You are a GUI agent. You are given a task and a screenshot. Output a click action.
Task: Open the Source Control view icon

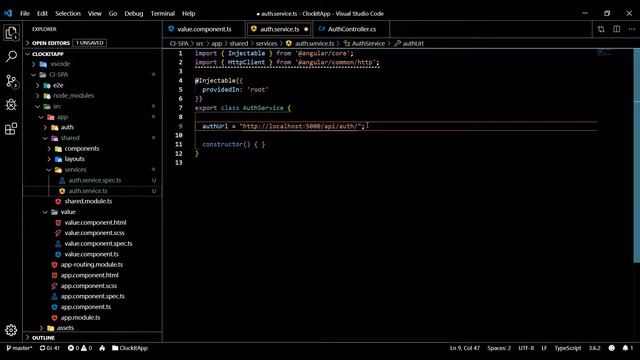(x=11, y=81)
